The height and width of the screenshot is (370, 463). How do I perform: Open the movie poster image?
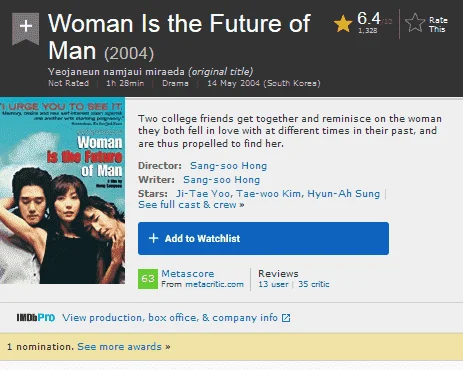(62, 191)
